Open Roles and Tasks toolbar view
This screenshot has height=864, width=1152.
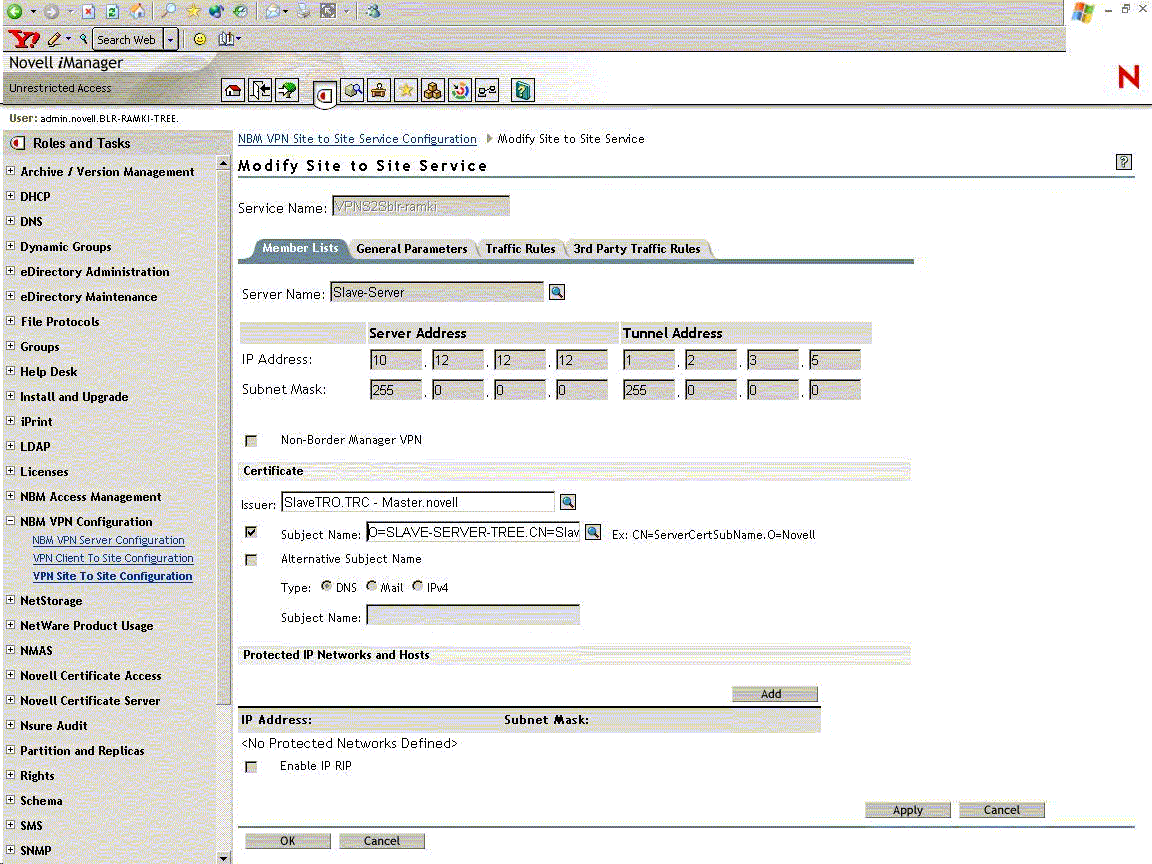(325, 93)
